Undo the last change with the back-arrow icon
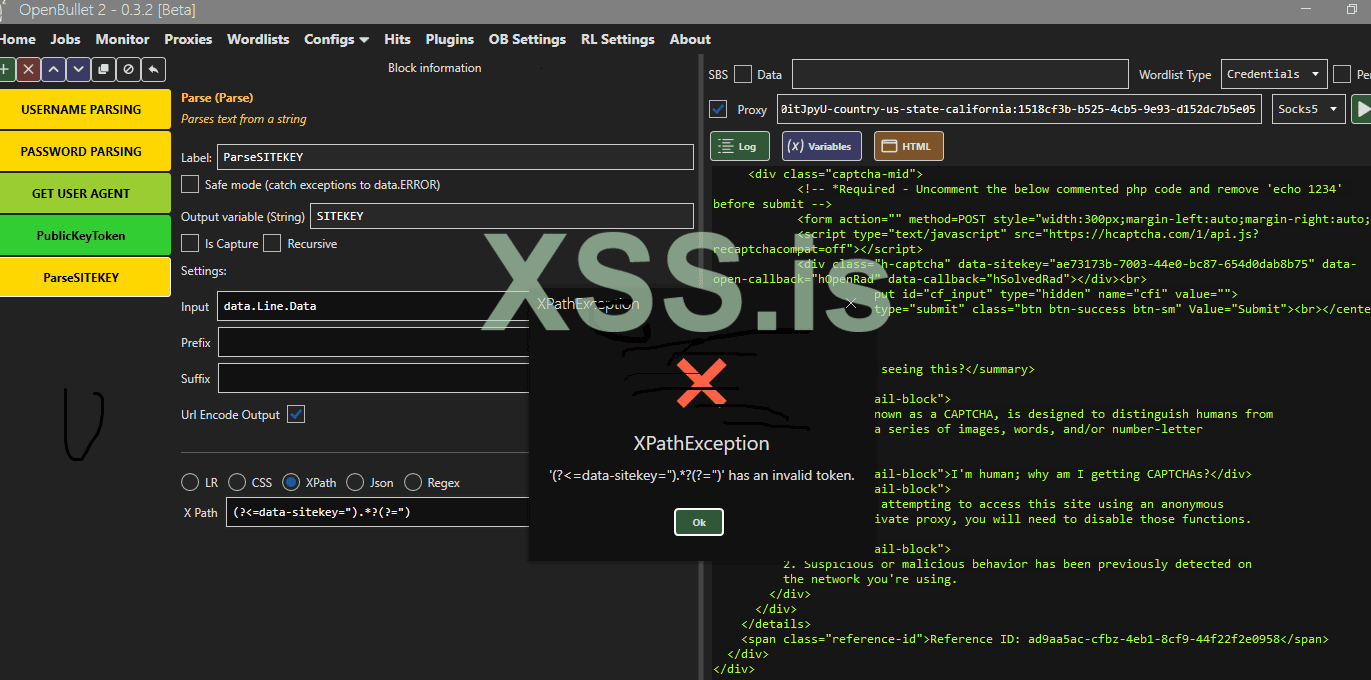1371x680 pixels. tap(153, 69)
